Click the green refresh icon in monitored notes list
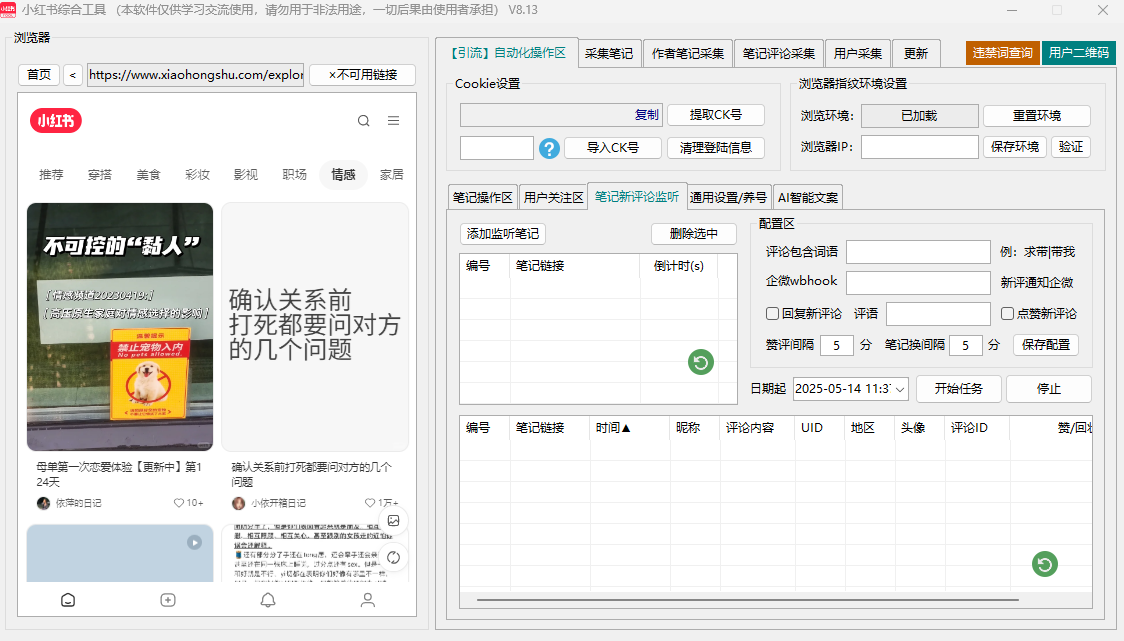The width and height of the screenshot is (1124, 641). click(700, 363)
